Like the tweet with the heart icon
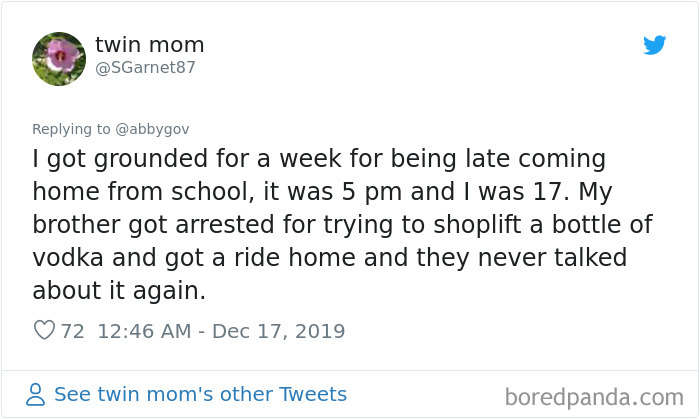The height and width of the screenshot is (419, 700). tap(43, 331)
